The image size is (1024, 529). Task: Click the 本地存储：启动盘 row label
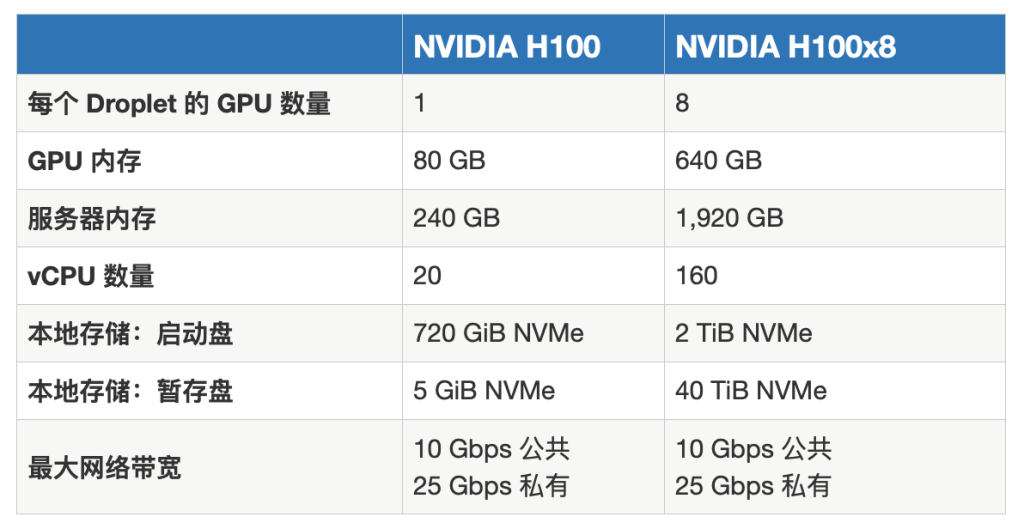(x=130, y=333)
